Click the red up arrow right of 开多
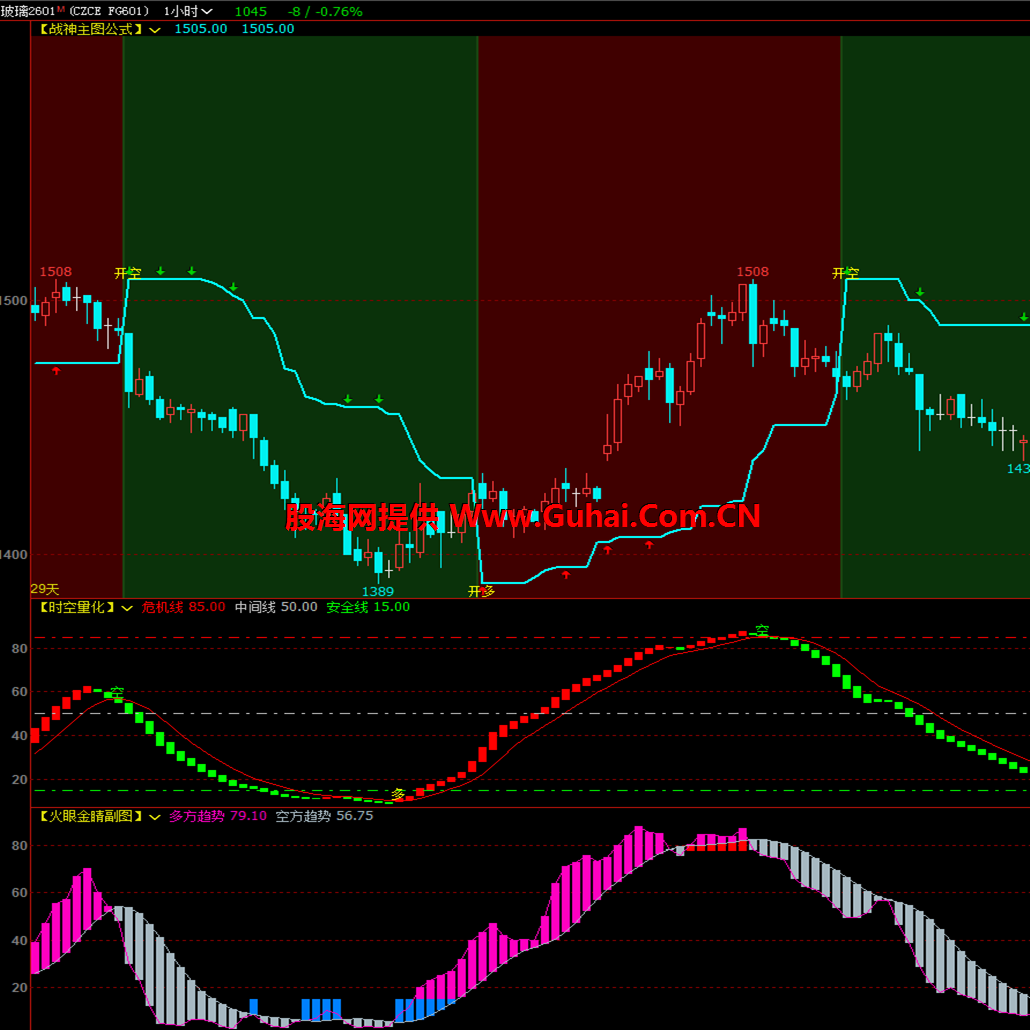Viewport: 1030px width, 1030px height. tap(566, 575)
